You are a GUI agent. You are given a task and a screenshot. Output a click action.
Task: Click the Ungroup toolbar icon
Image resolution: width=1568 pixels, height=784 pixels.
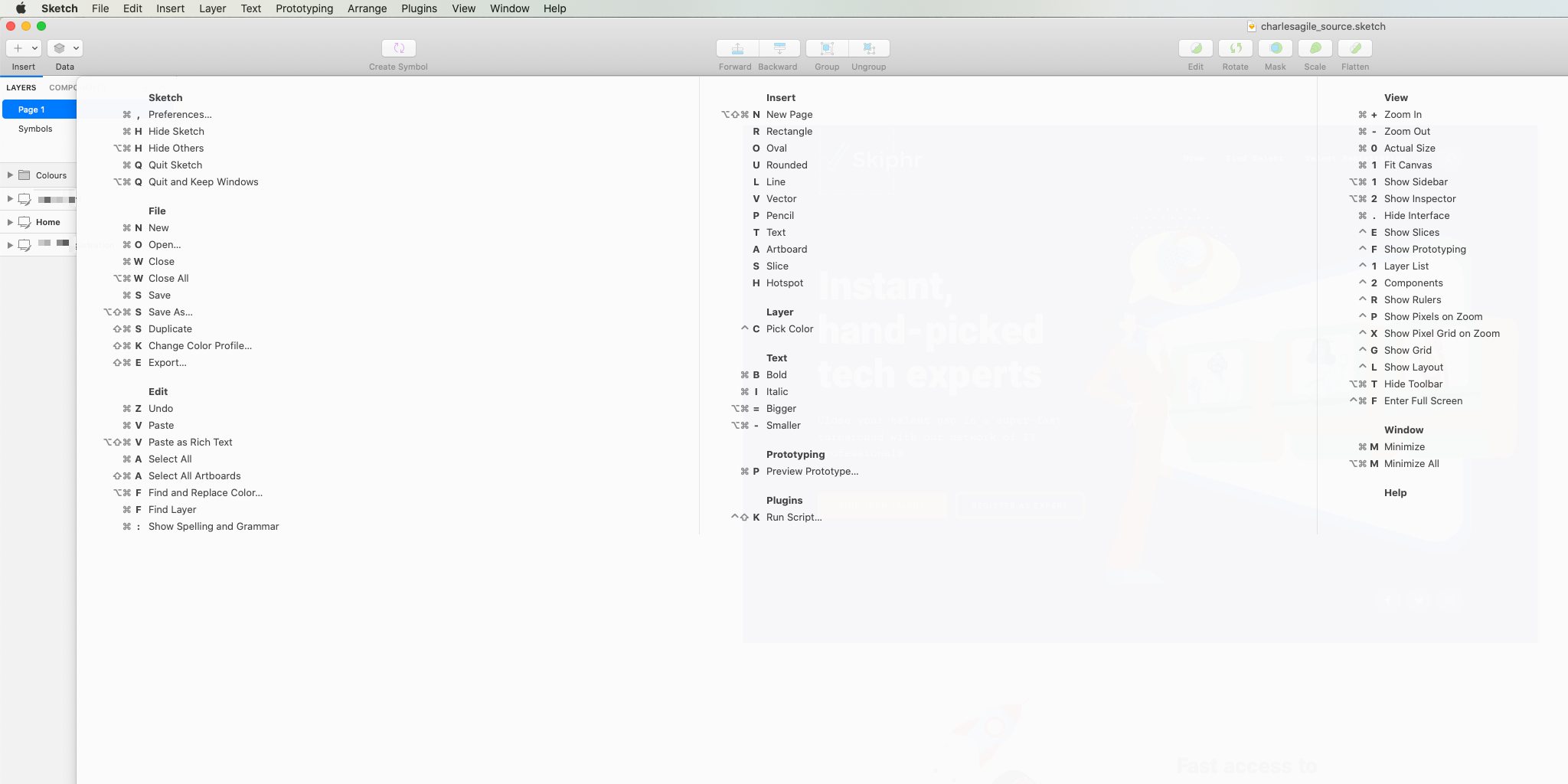click(x=867, y=47)
